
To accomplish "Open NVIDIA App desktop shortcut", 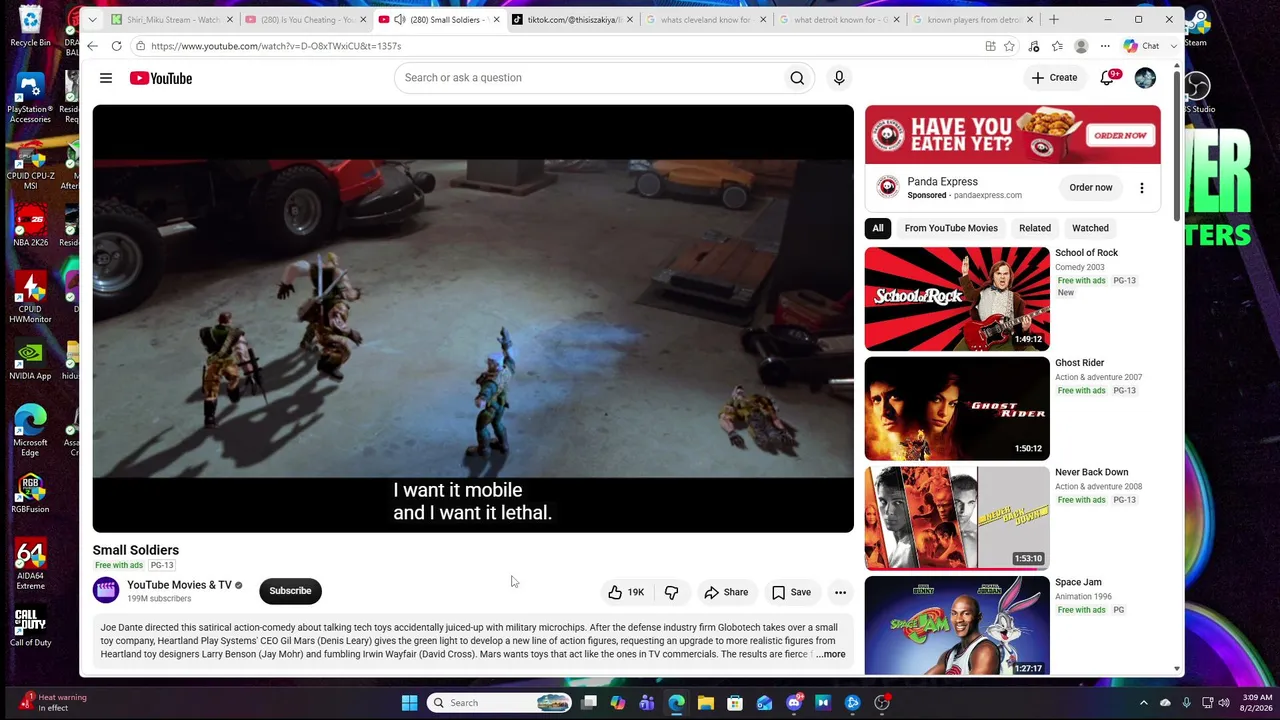I will 30,361.
